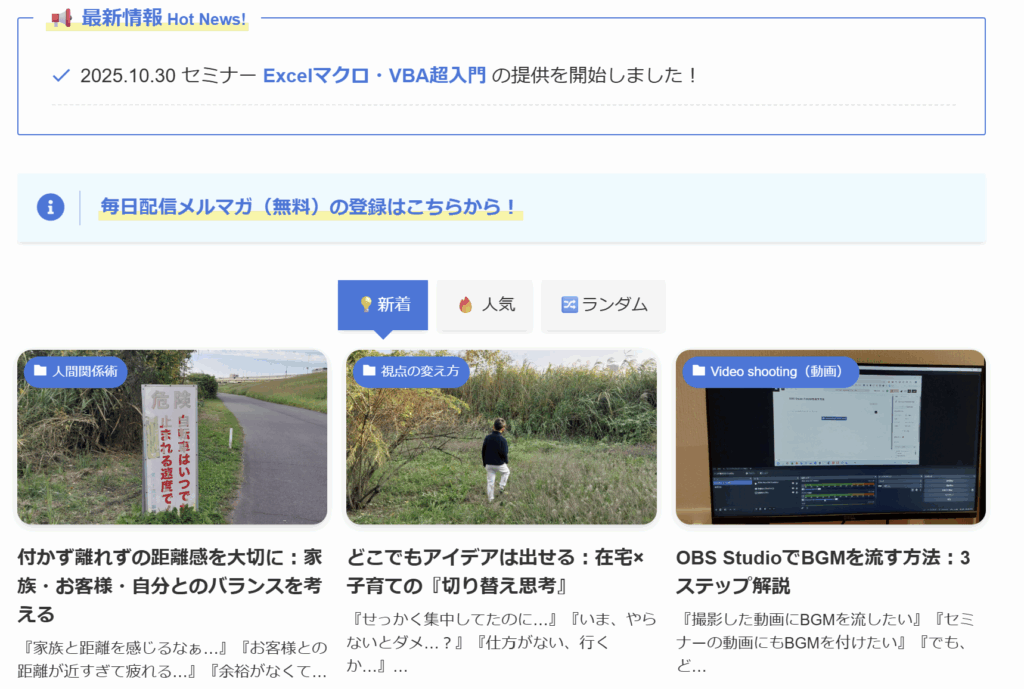Click the blue info circle icon
The width and height of the screenshot is (1024, 689).
click(x=51, y=207)
